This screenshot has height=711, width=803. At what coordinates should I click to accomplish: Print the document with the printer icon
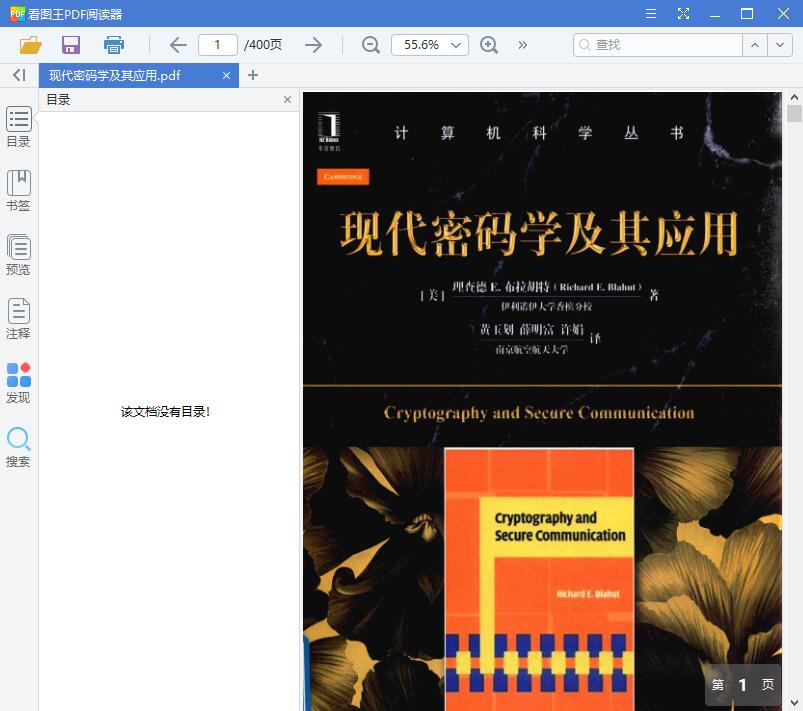pos(114,45)
